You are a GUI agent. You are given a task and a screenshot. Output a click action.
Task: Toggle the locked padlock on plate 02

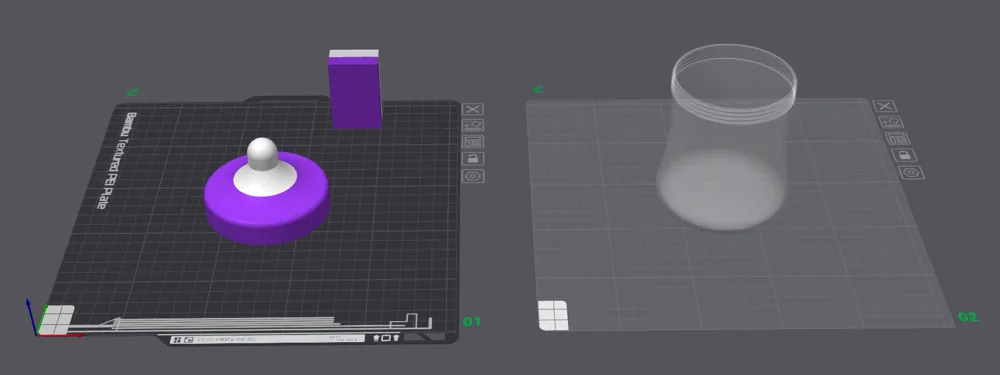click(904, 155)
